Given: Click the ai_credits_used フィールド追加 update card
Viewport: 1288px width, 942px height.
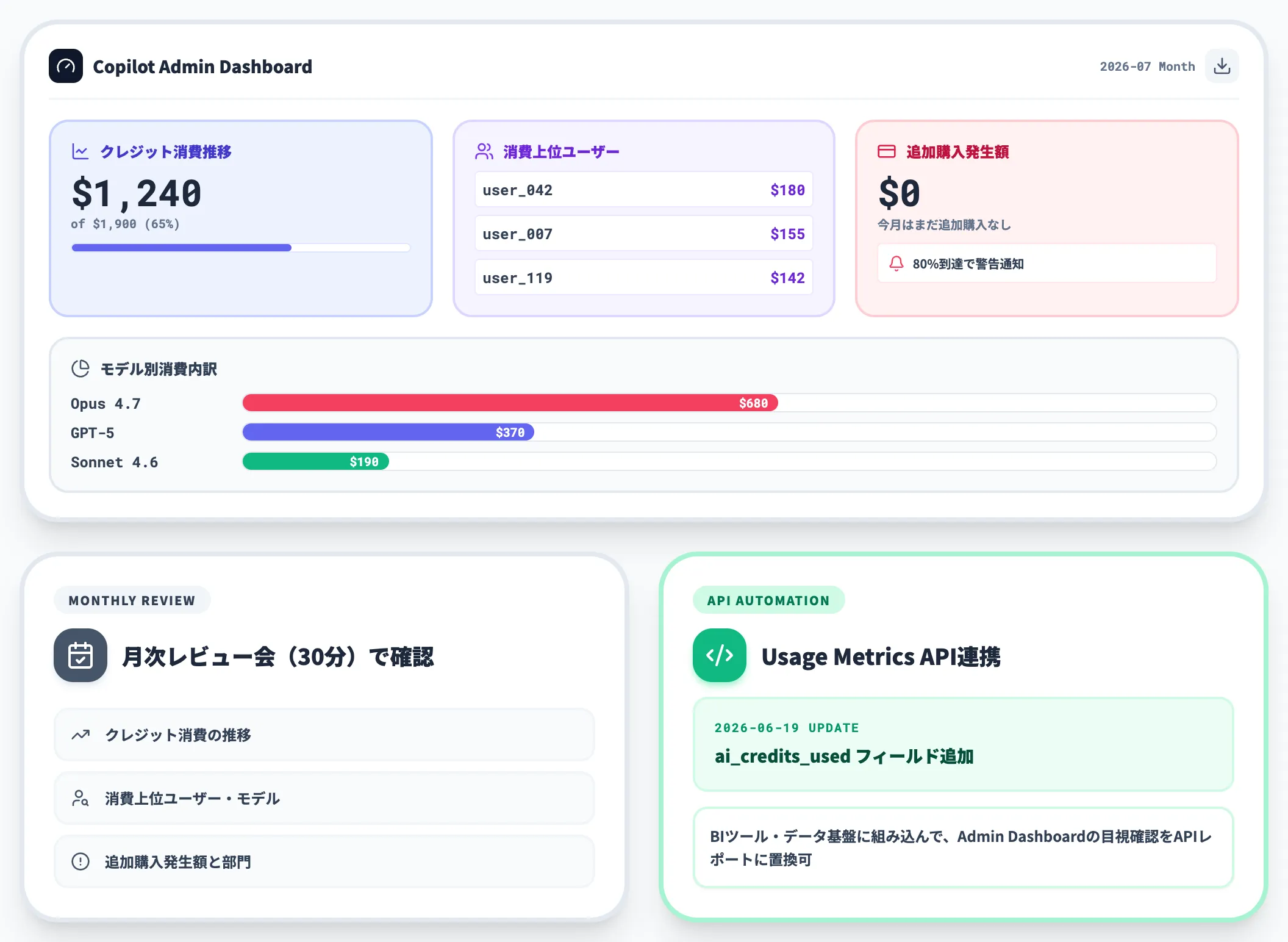Looking at the screenshot, I should pos(964,744).
